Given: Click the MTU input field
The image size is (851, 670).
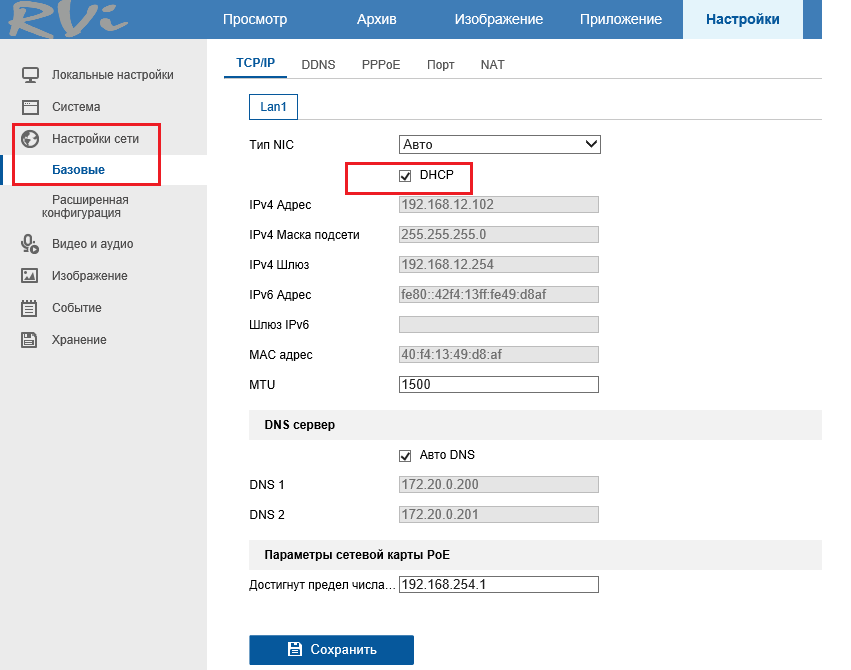Looking at the screenshot, I should coord(498,385).
